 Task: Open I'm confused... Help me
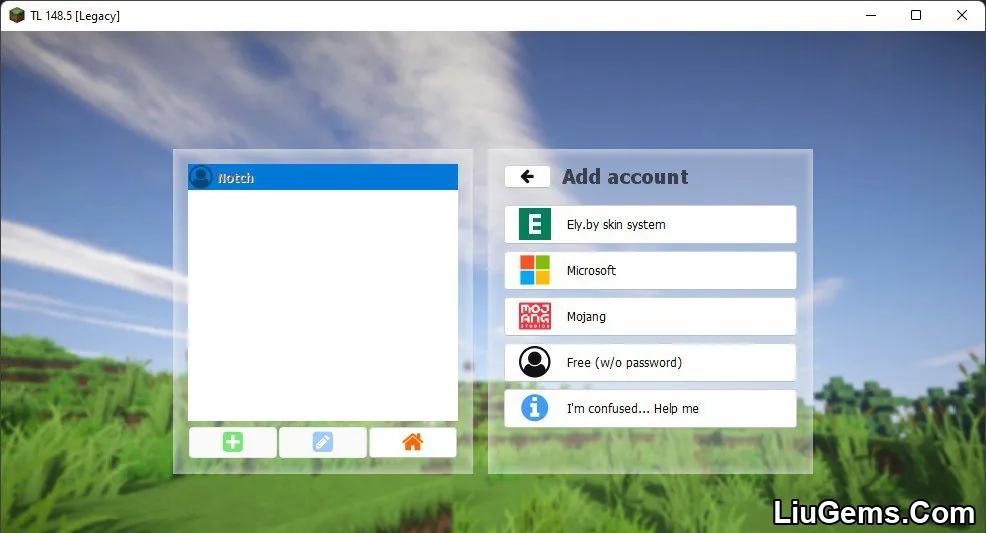650,409
